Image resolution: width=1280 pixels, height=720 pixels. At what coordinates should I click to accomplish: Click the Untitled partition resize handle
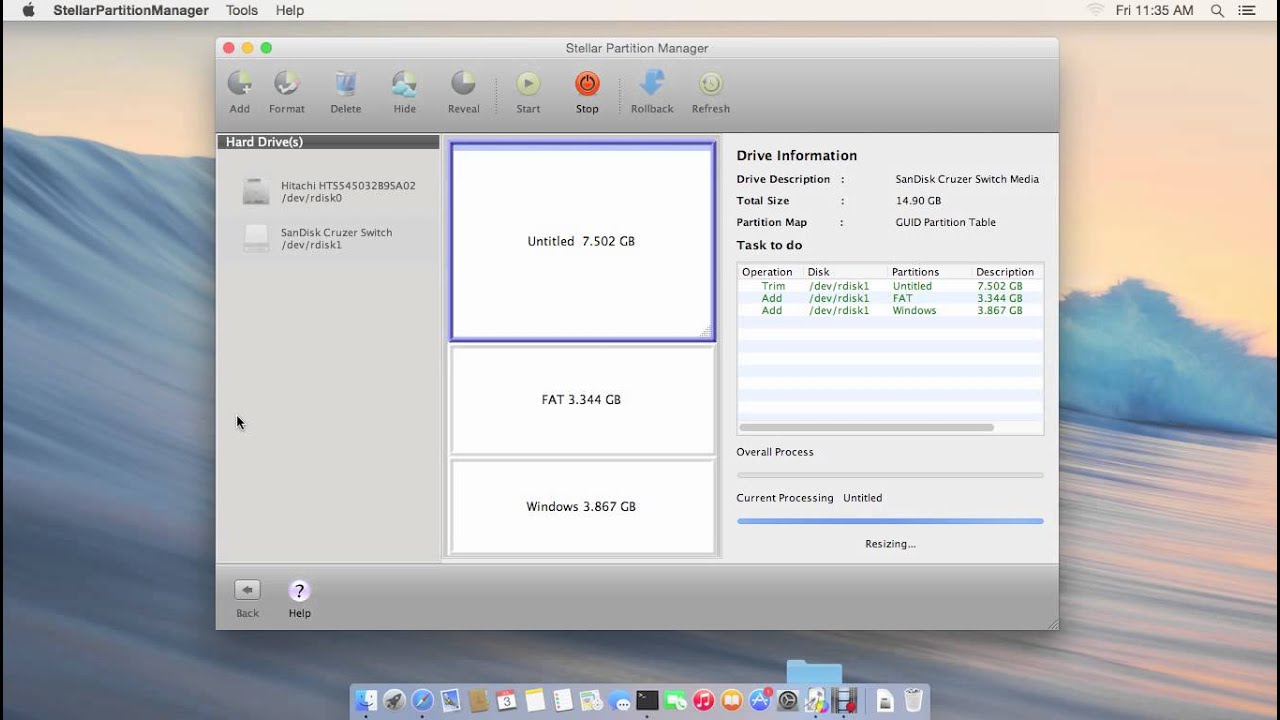[706, 332]
